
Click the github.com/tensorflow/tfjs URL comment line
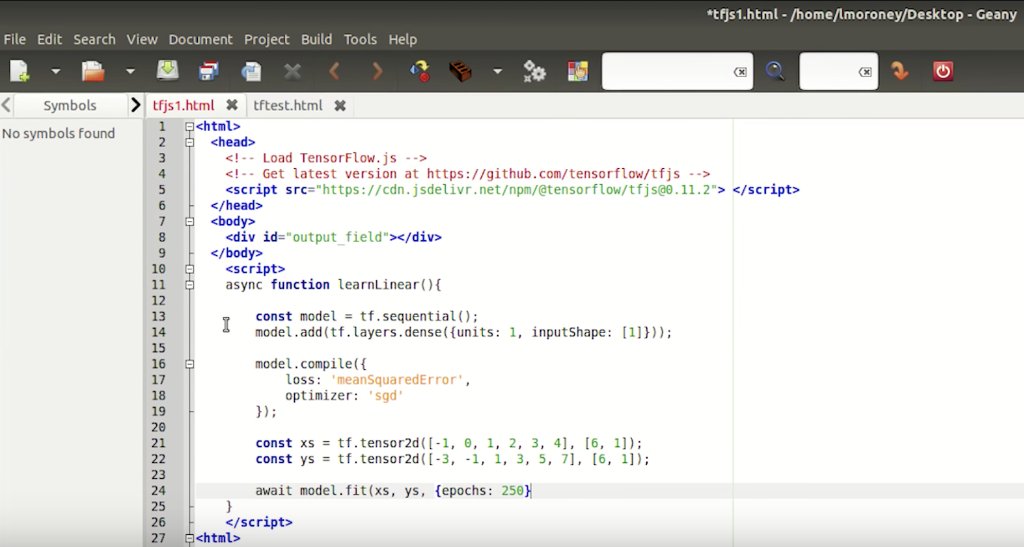(468, 174)
